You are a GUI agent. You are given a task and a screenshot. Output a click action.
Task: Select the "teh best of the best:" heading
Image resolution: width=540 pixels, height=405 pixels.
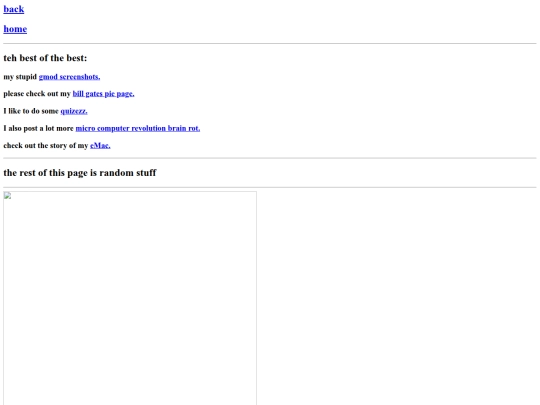coord(45,58)
